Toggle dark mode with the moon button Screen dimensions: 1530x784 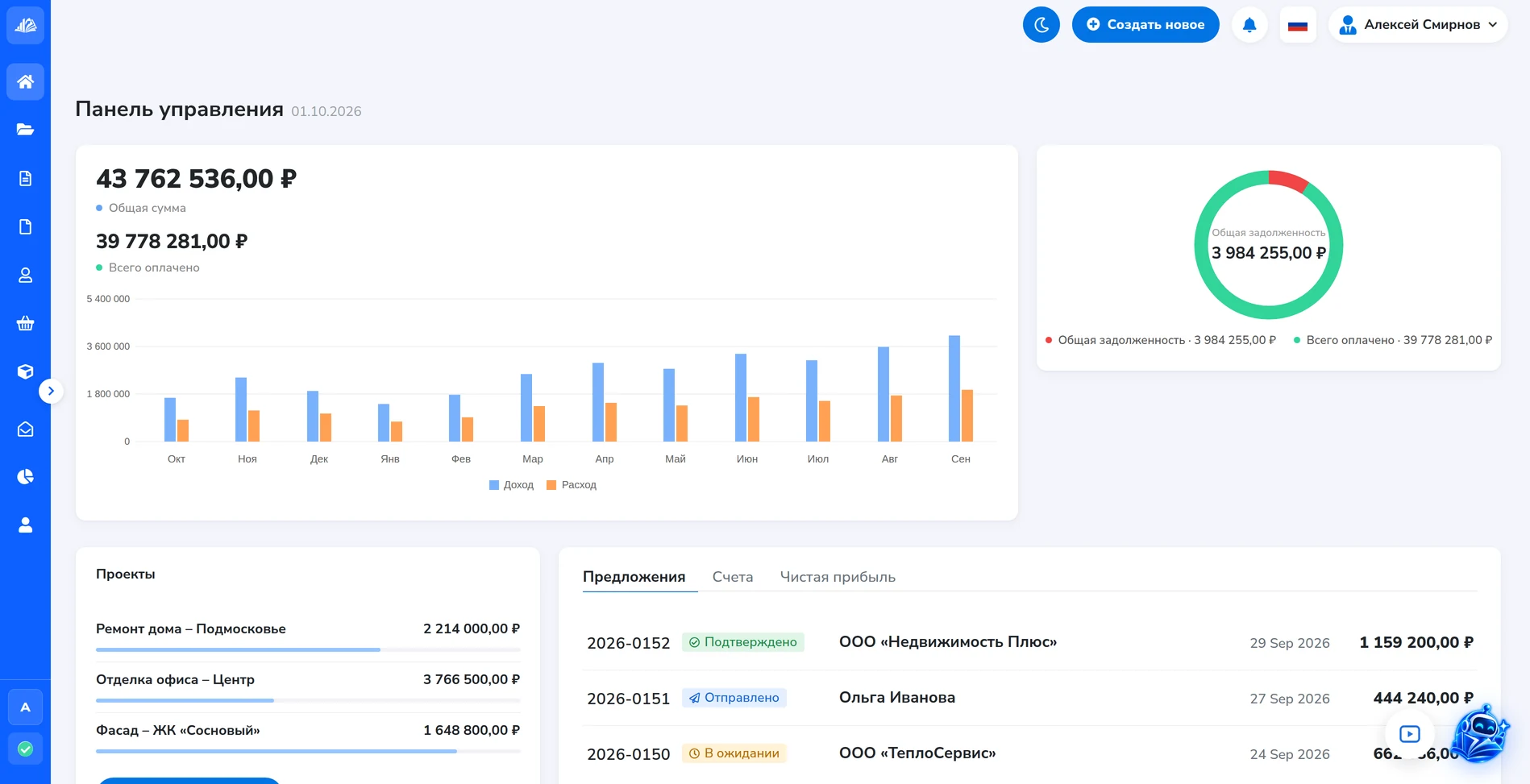(x=1041, y=25)
